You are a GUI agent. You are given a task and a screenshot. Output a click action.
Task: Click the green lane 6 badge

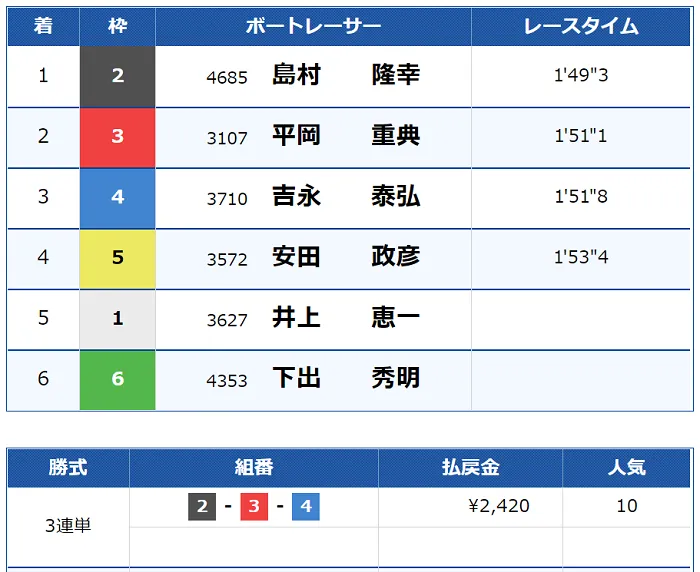click(118, 379)
